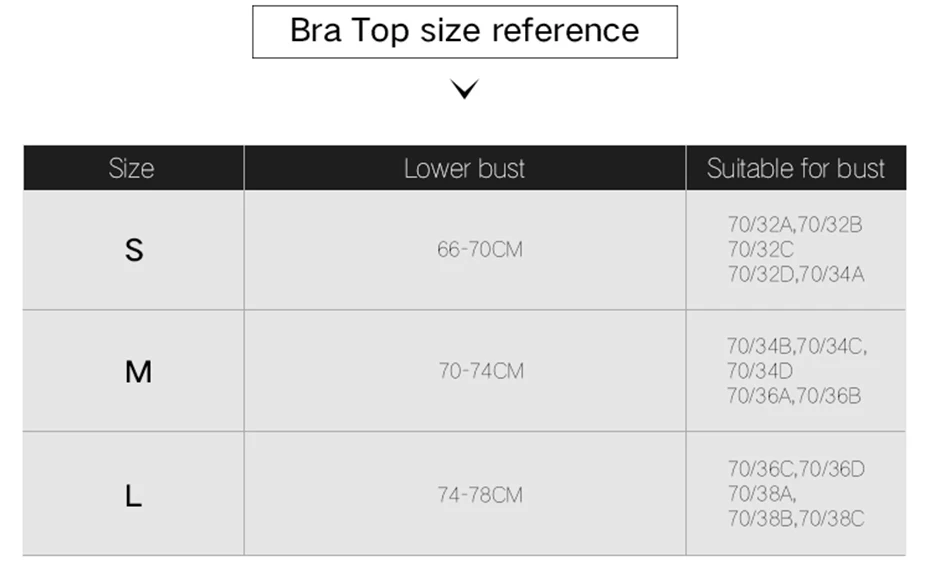This screenshot has width=930, height=575.
Task: Click the M size cell
Action: (133, 371)
